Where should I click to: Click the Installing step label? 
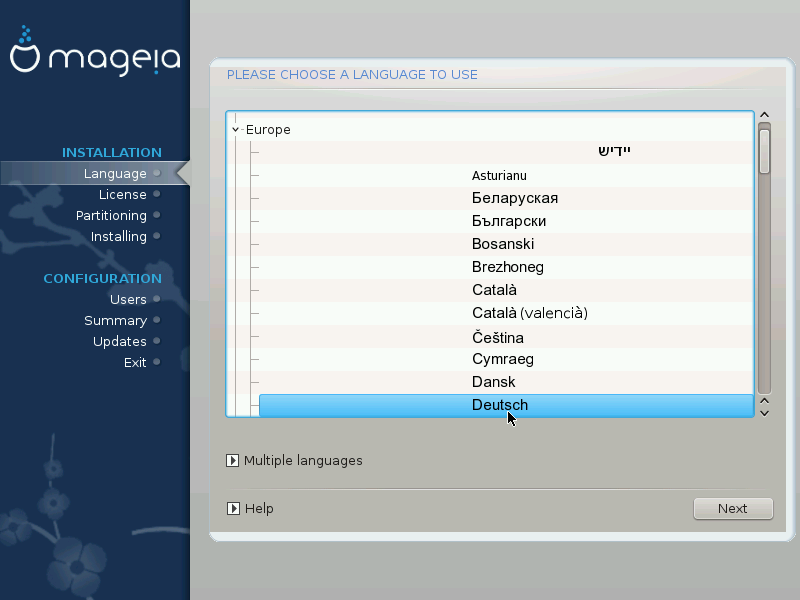pos(118,236)
